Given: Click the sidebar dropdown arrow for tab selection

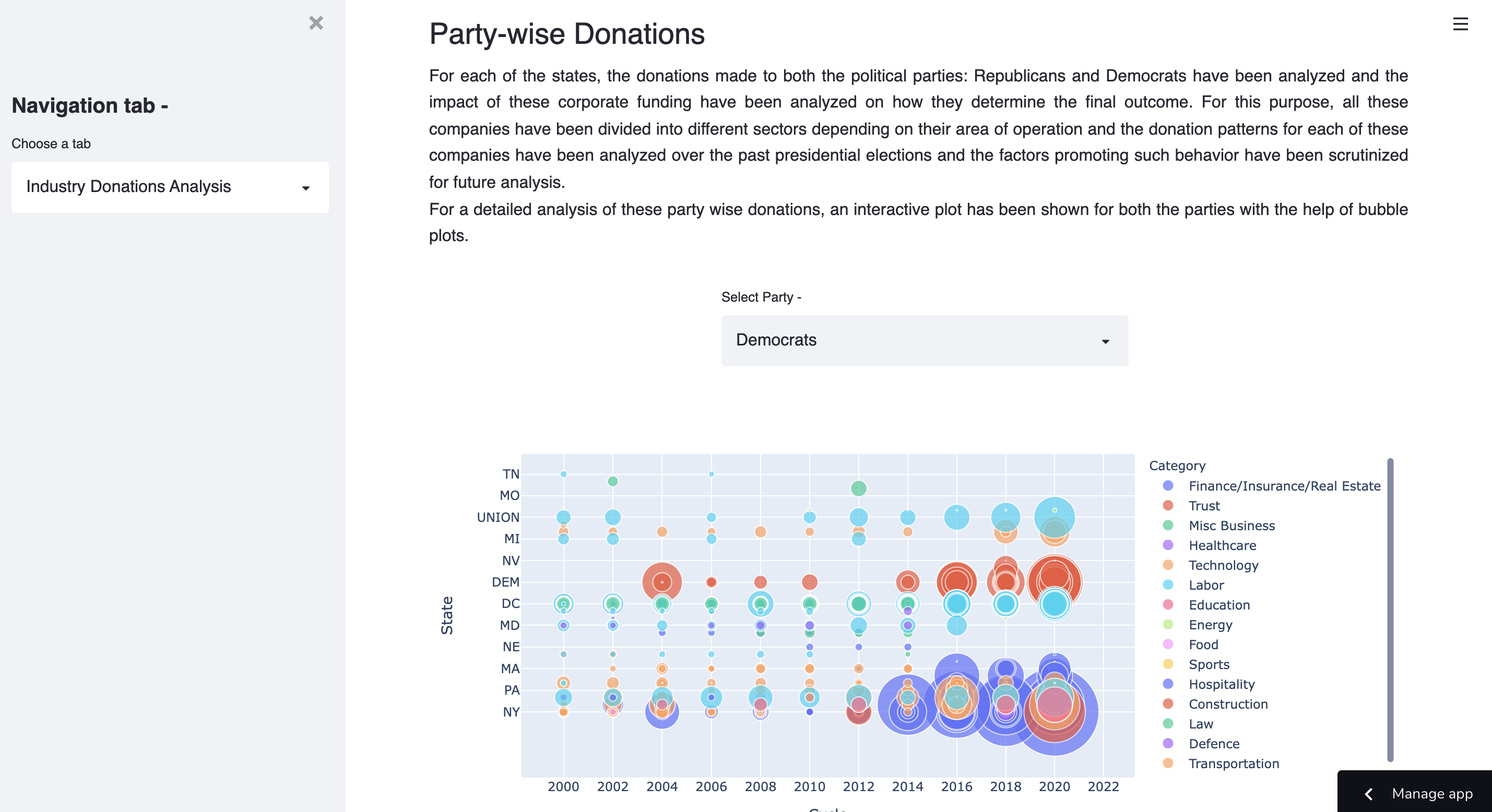Looking at the screenshot, I should coord(306,188).
